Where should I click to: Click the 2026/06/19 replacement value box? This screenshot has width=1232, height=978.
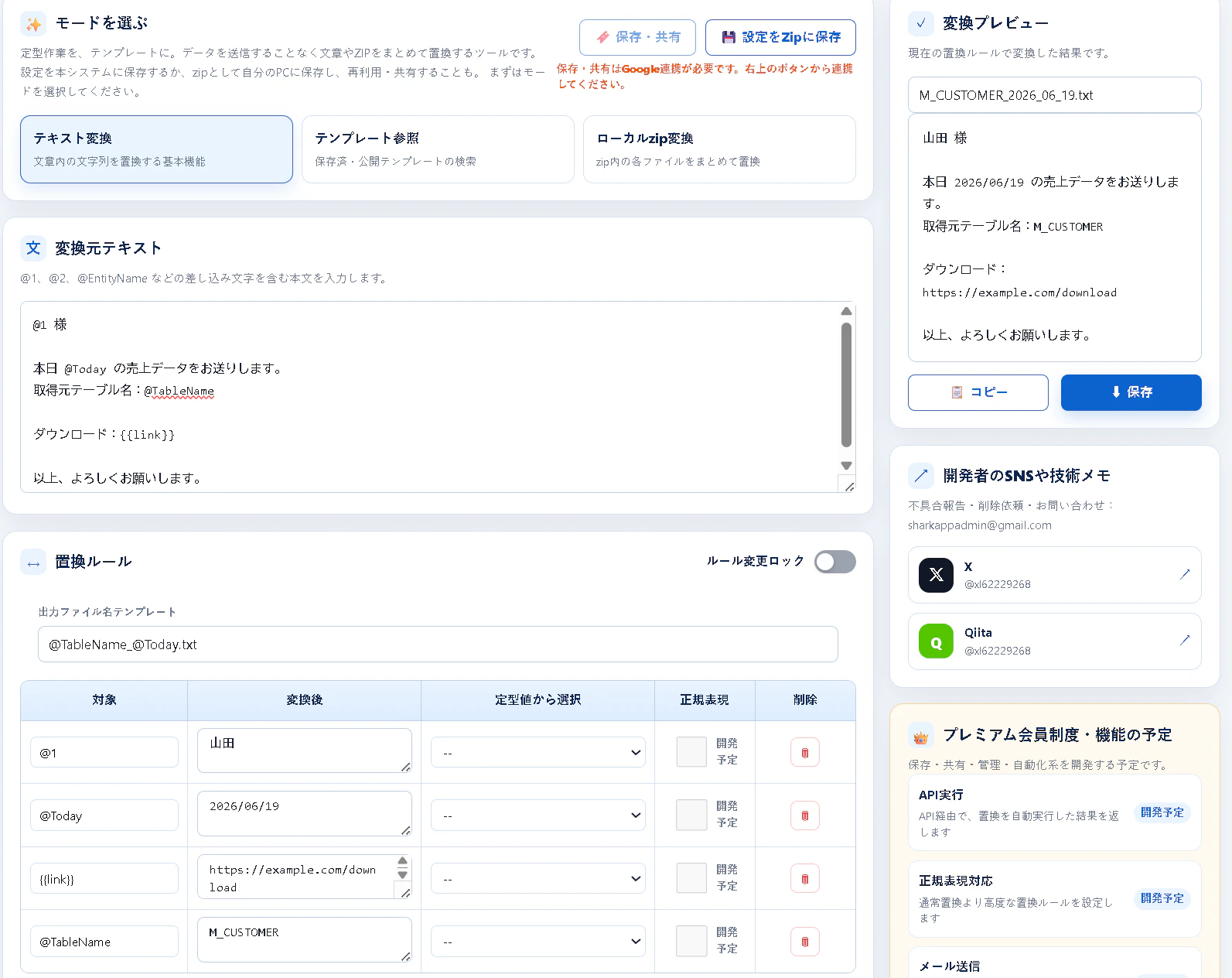click(x=305, y=813)
